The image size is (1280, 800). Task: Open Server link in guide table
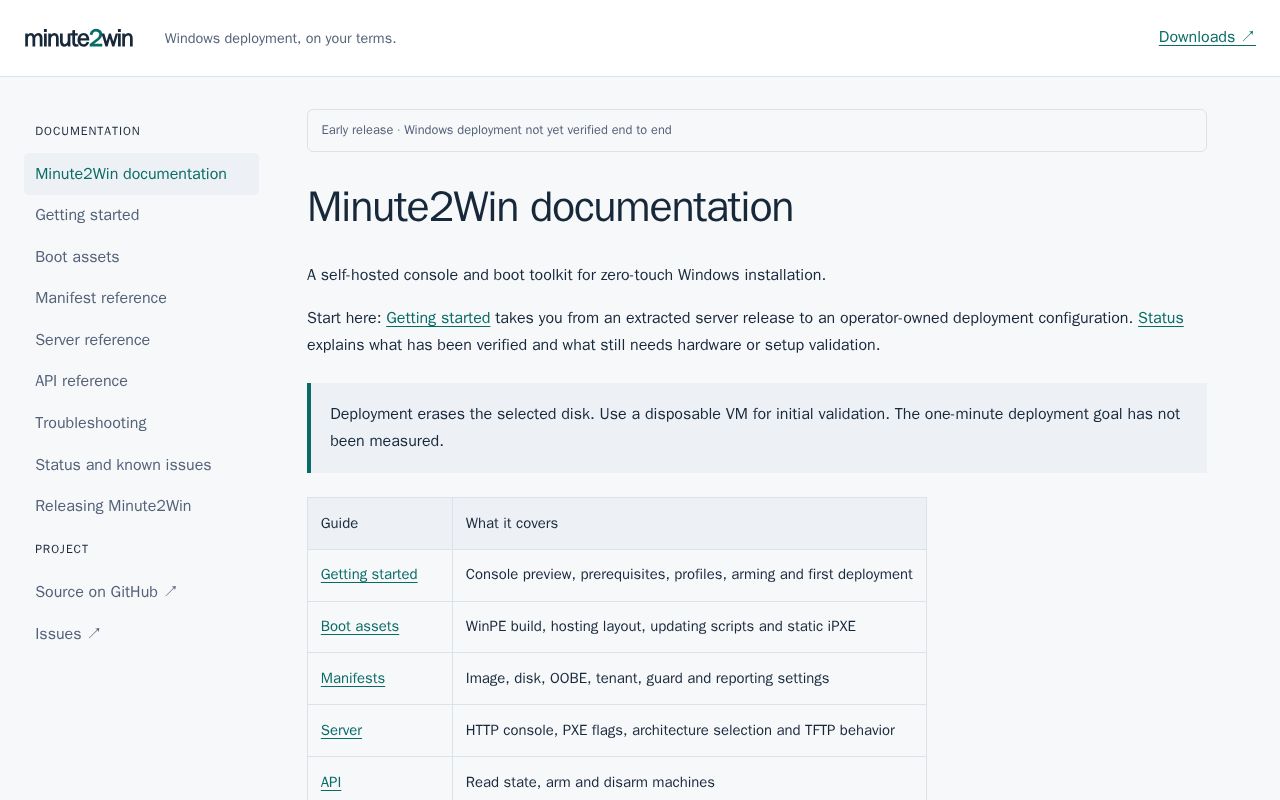tap(341, 730)
